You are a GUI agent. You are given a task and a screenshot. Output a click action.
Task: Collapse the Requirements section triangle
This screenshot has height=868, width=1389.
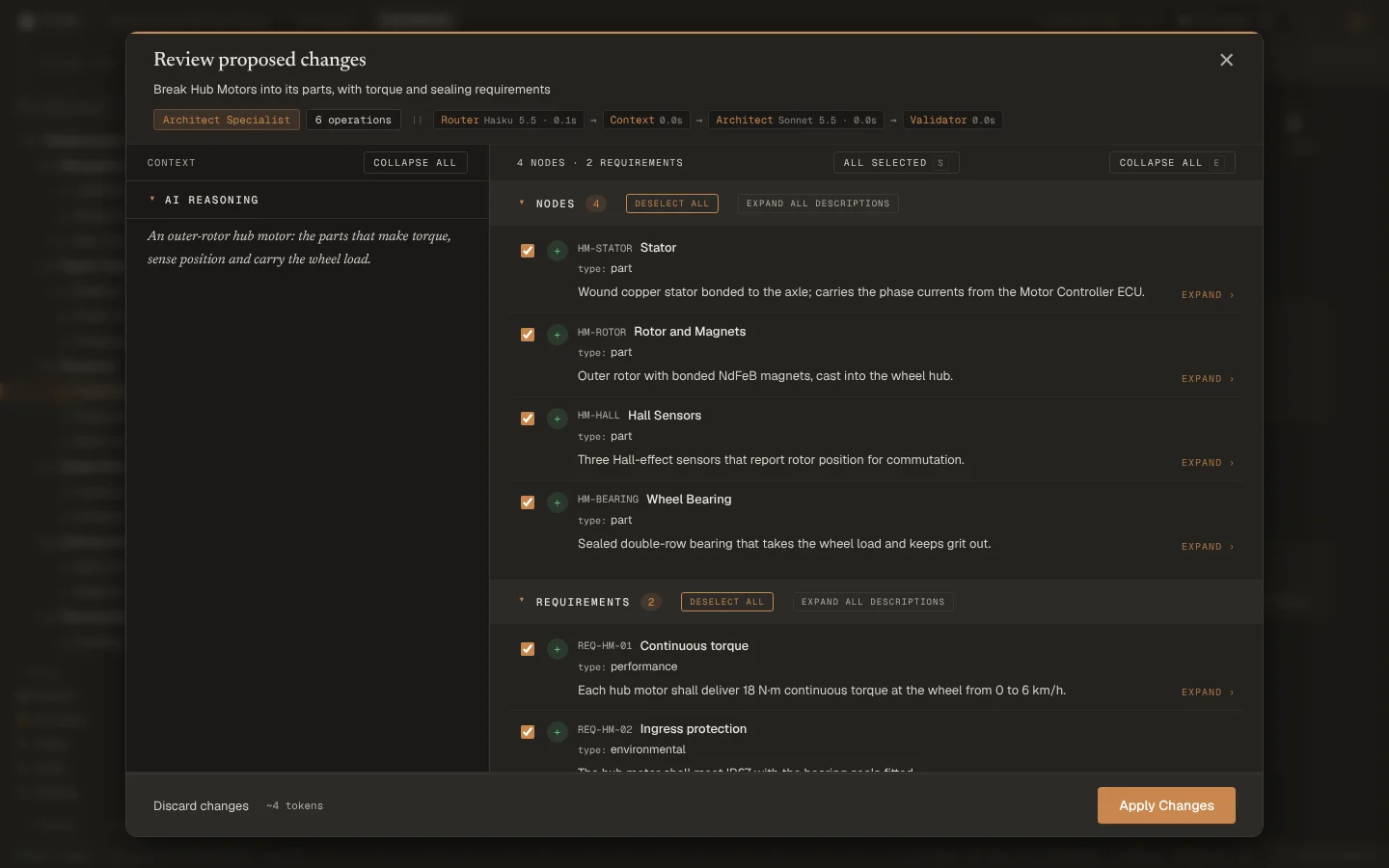(x=522, y=601)
